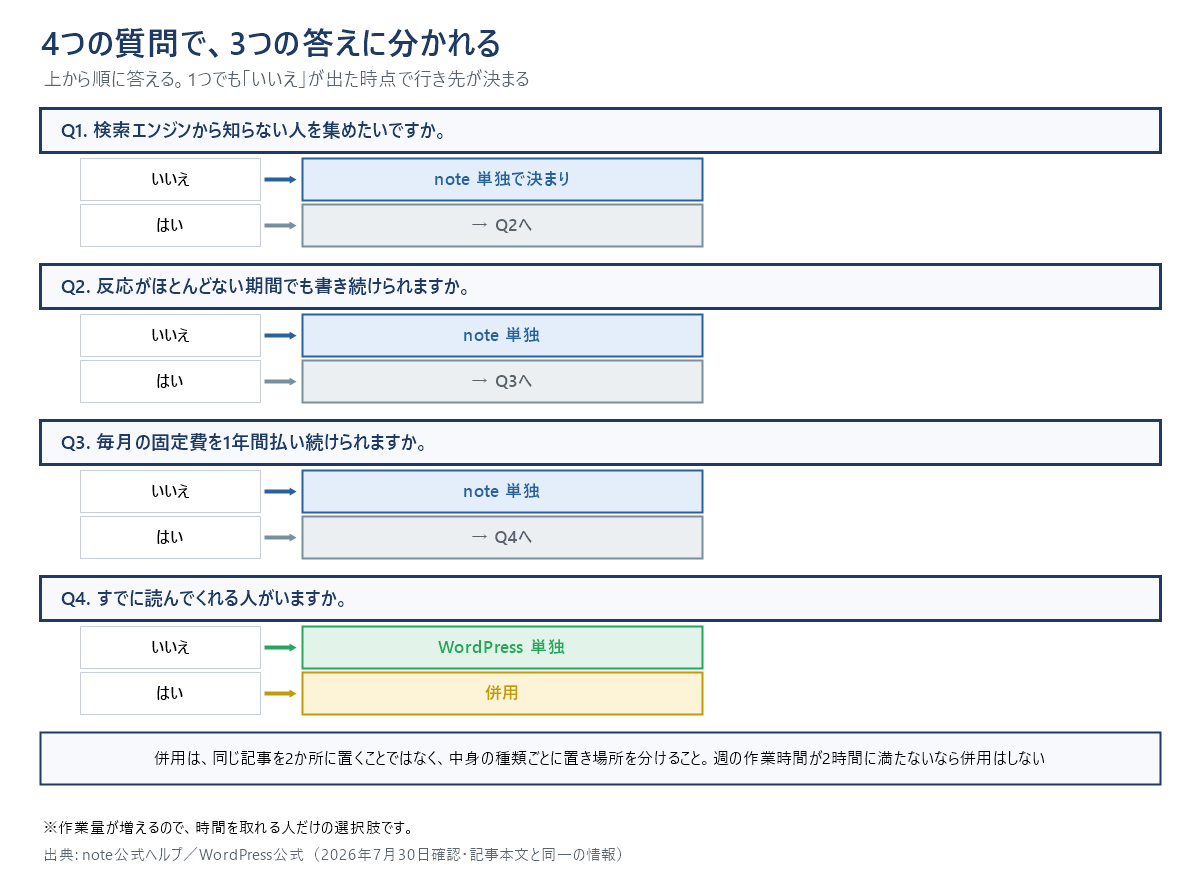This screenshot has width=1200, height=883.
Task: Choose the 'はい' box under Q3
Action: point(170,537)
